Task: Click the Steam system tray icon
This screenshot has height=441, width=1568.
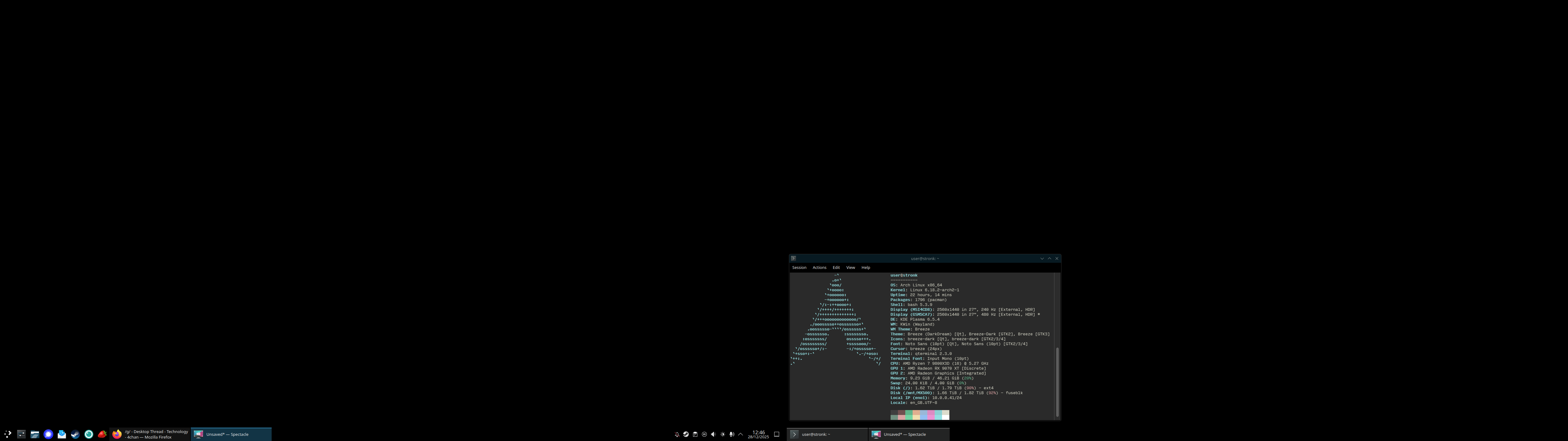Action: coord(686,434)
